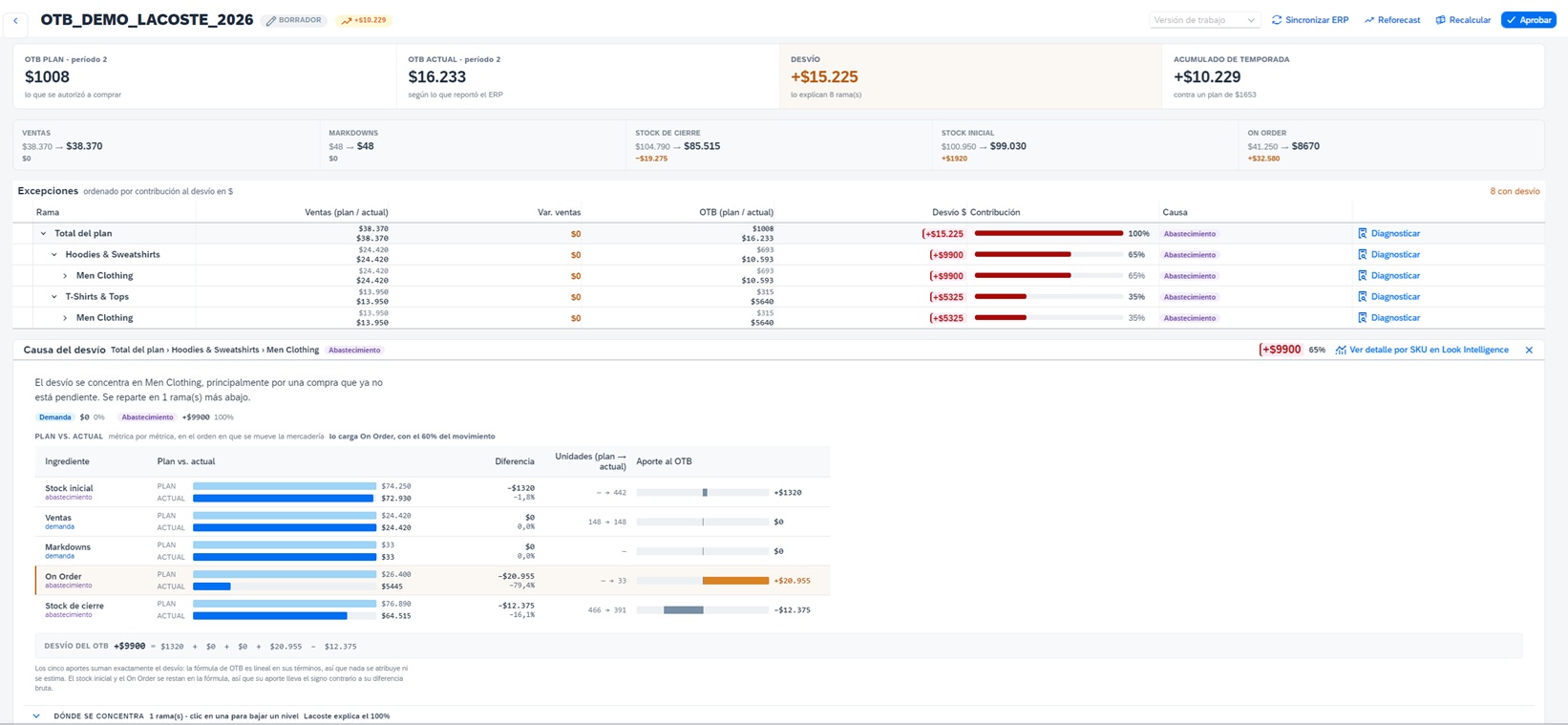Select the OTB PLAN - período 2 card
This screenshot has width=1568, height=725.
205,76
